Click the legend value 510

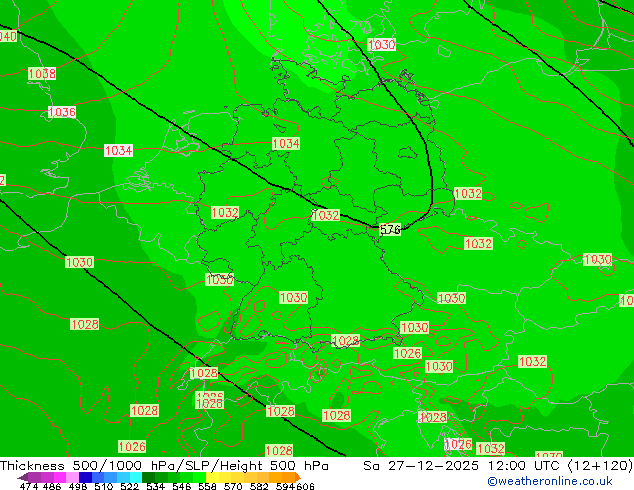(x=104, y=486)
